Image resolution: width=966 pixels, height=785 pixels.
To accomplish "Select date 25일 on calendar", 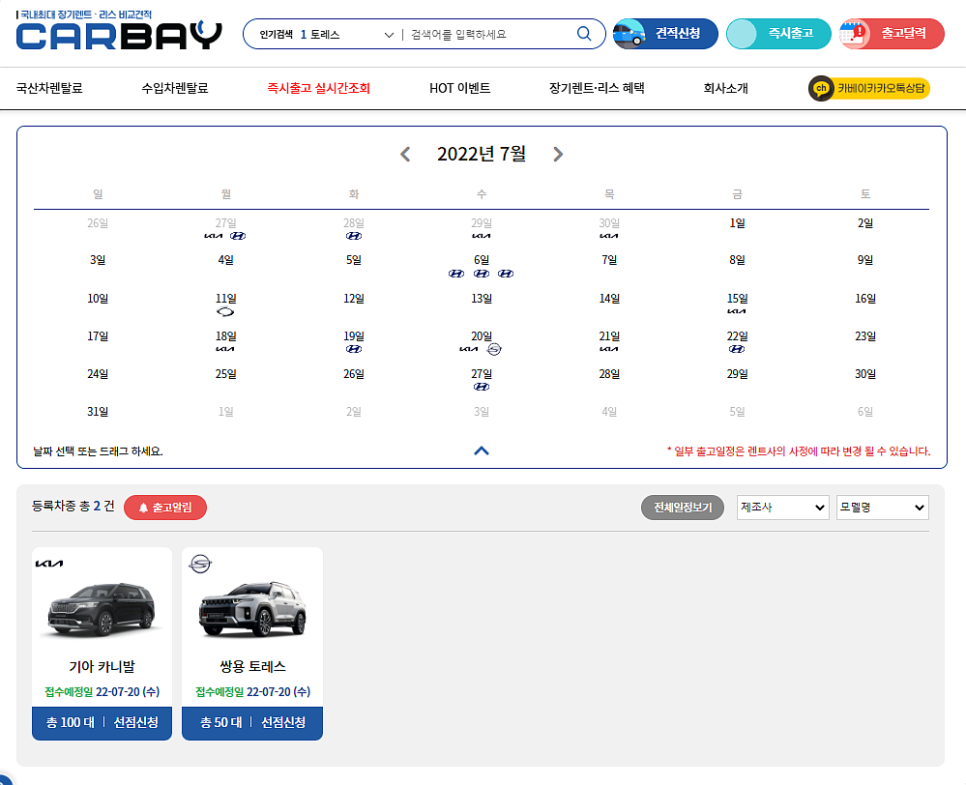I will (x=225, y=374).
